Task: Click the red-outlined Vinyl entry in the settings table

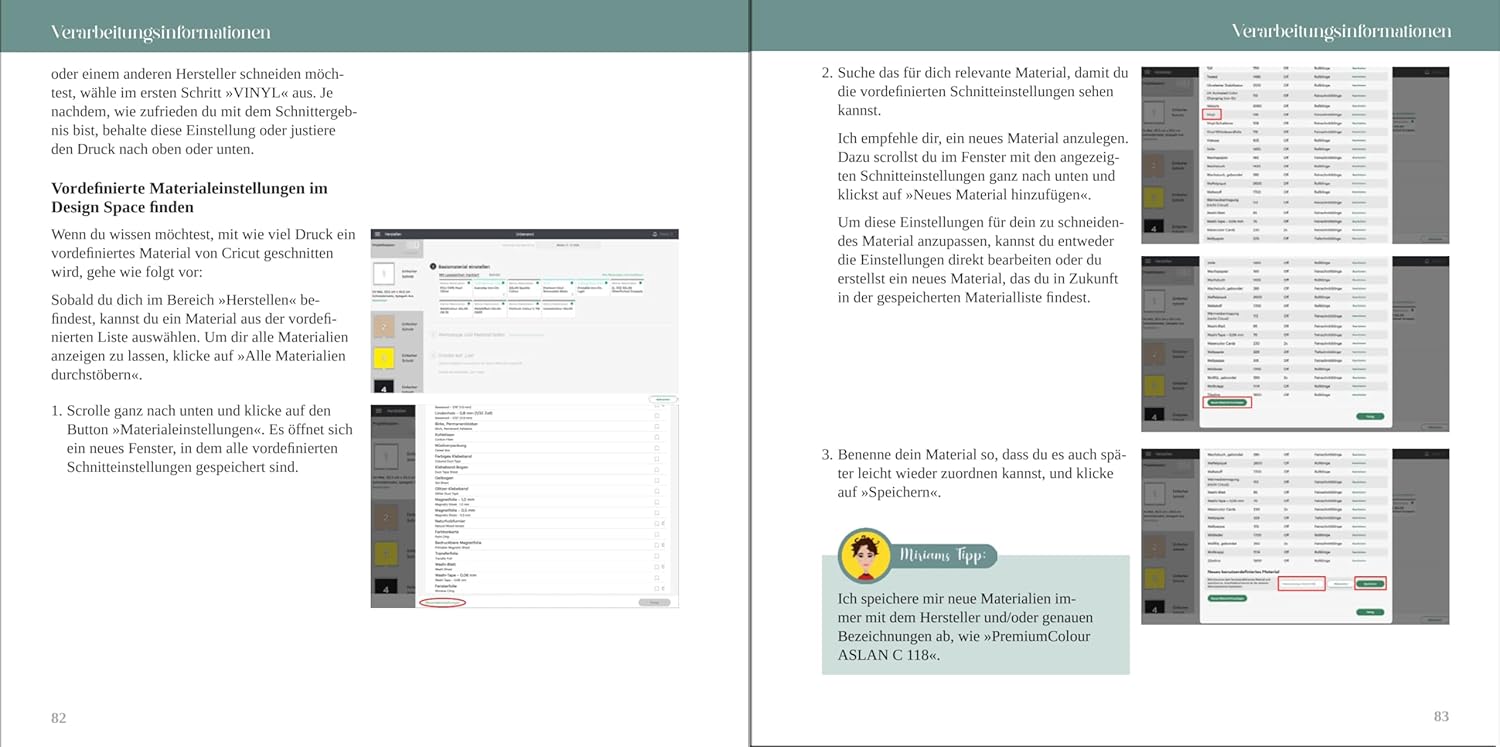Action: pos(1211,115)
